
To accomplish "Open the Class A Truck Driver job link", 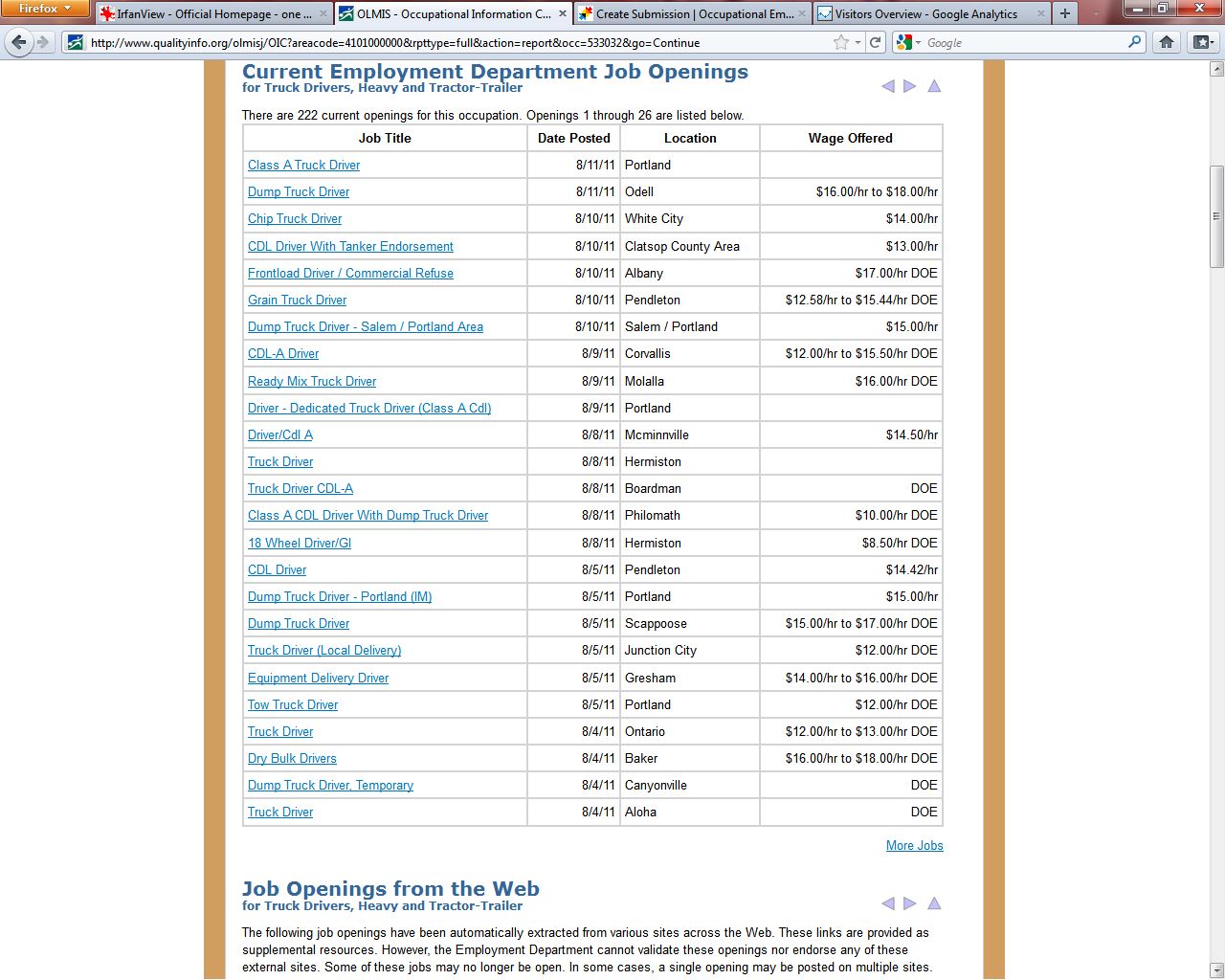I will pyautogui.click(x=303, y=165).
